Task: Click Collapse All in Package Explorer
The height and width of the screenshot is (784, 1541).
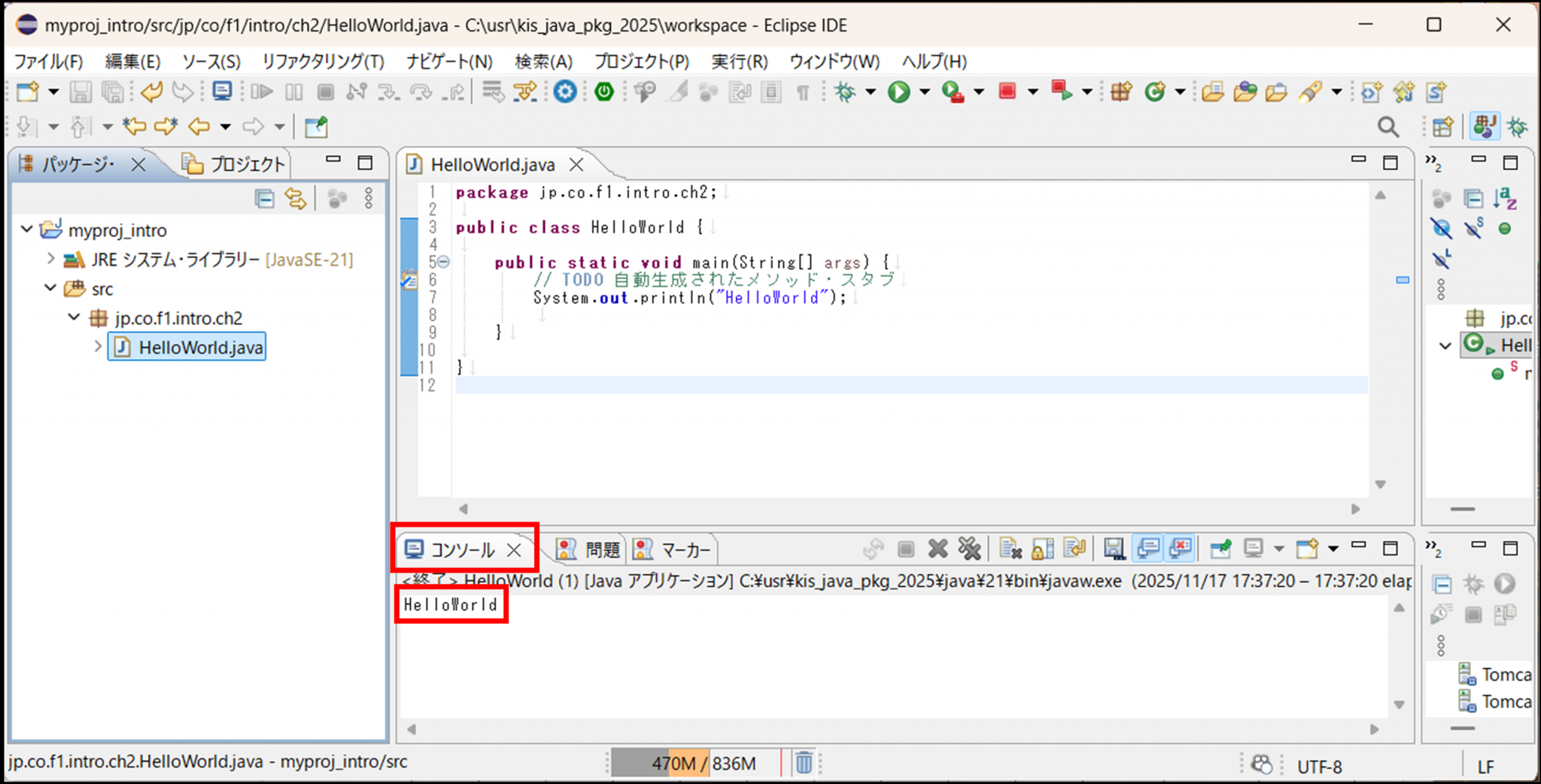Action: (264, 199)
